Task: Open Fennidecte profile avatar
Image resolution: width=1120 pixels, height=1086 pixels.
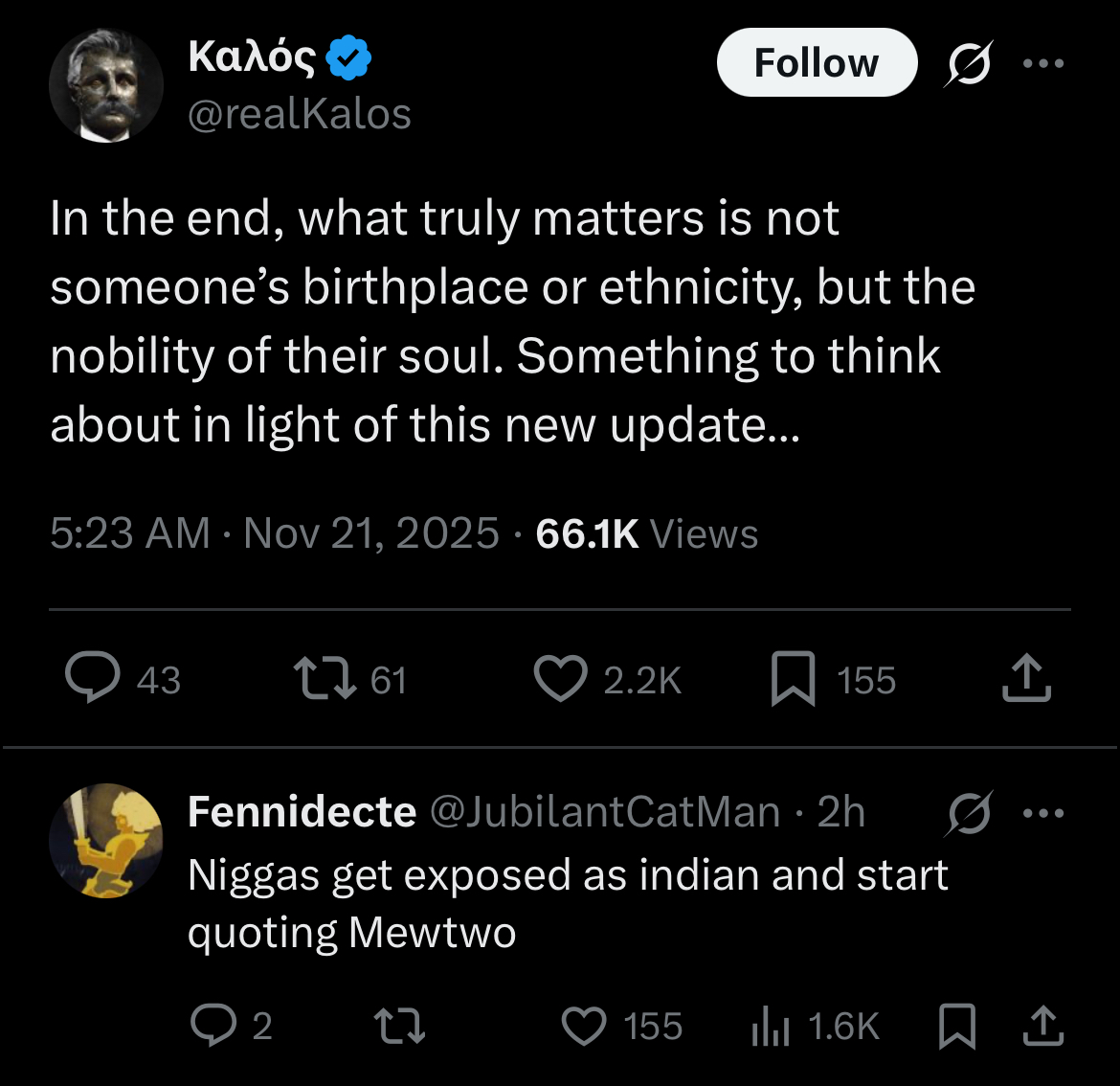Action: pos(106,841)
